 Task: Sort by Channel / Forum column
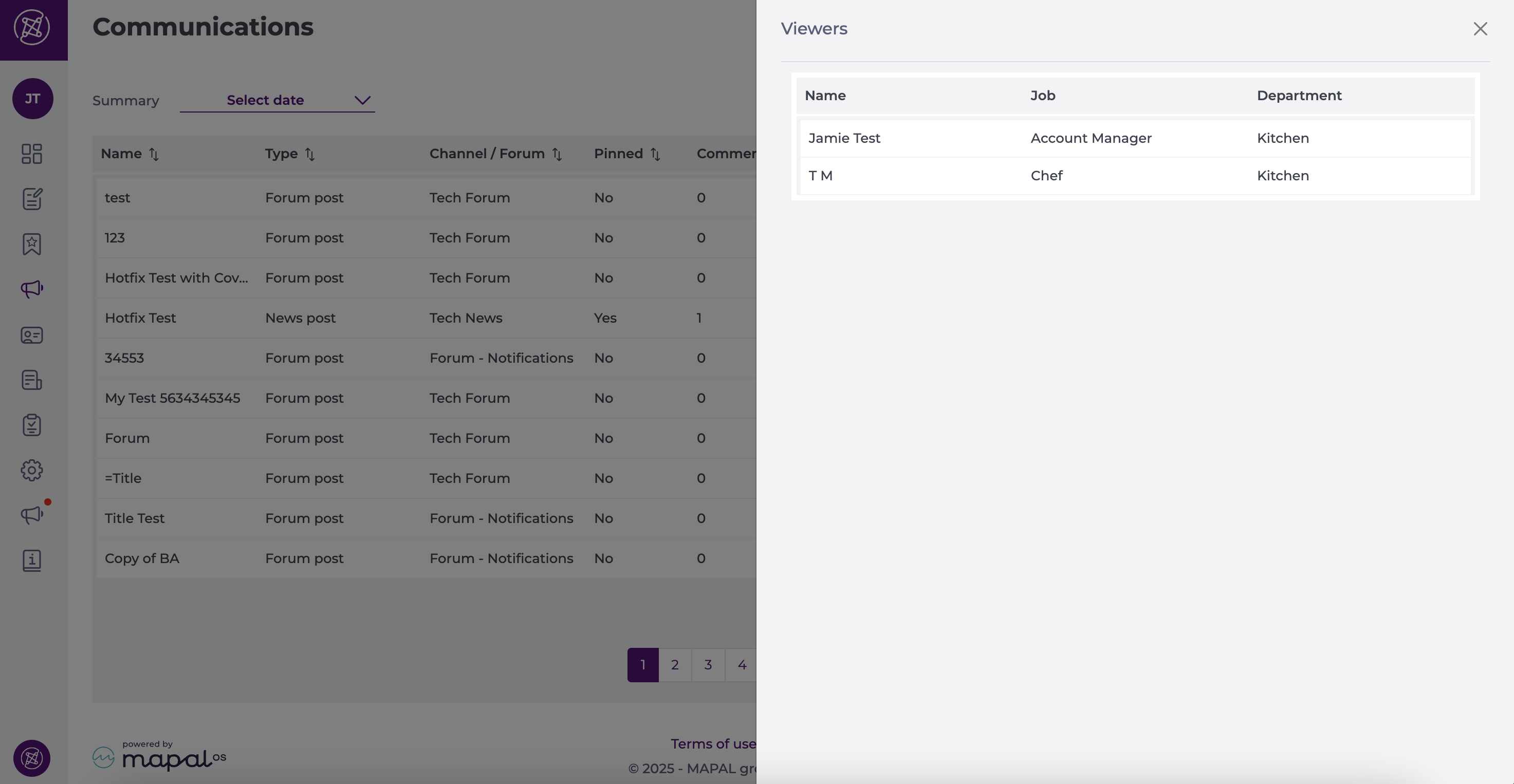click(x=557, y=154)
